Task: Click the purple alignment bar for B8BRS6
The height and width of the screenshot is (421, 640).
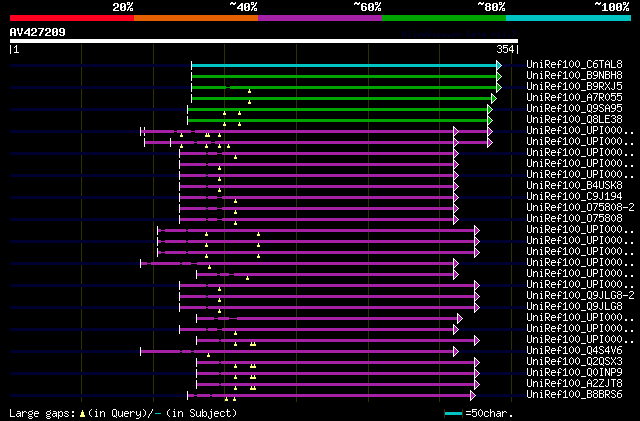Action: click(329, 396)
